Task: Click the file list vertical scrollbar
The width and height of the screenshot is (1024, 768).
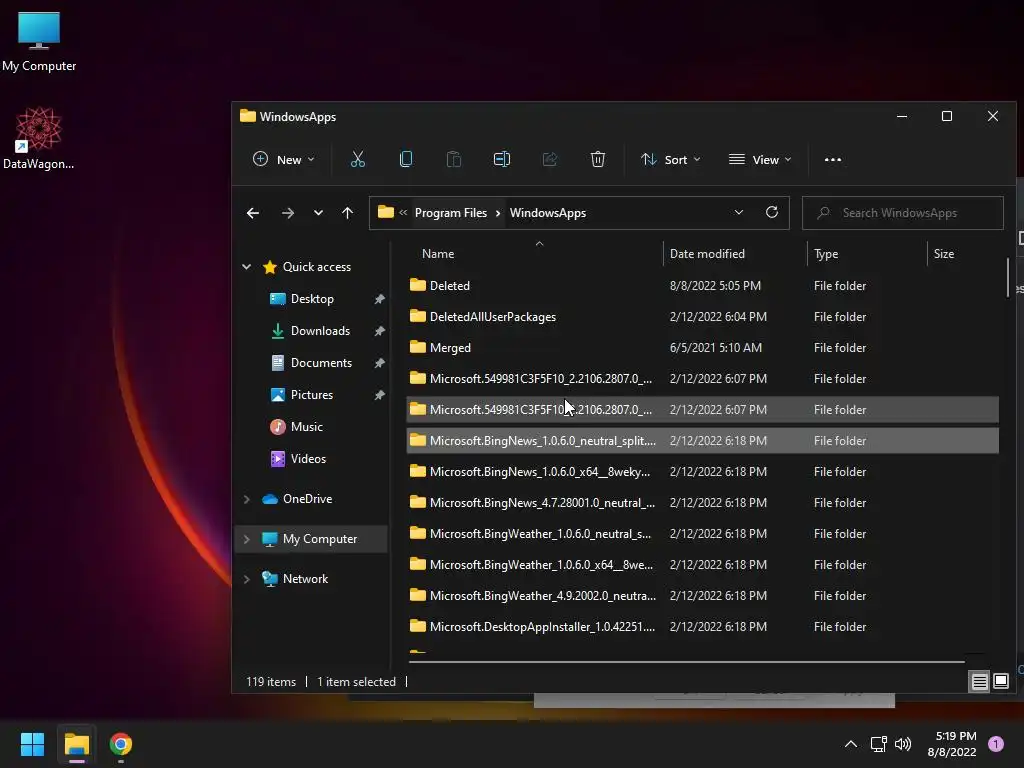Action: click(1008, 278)
